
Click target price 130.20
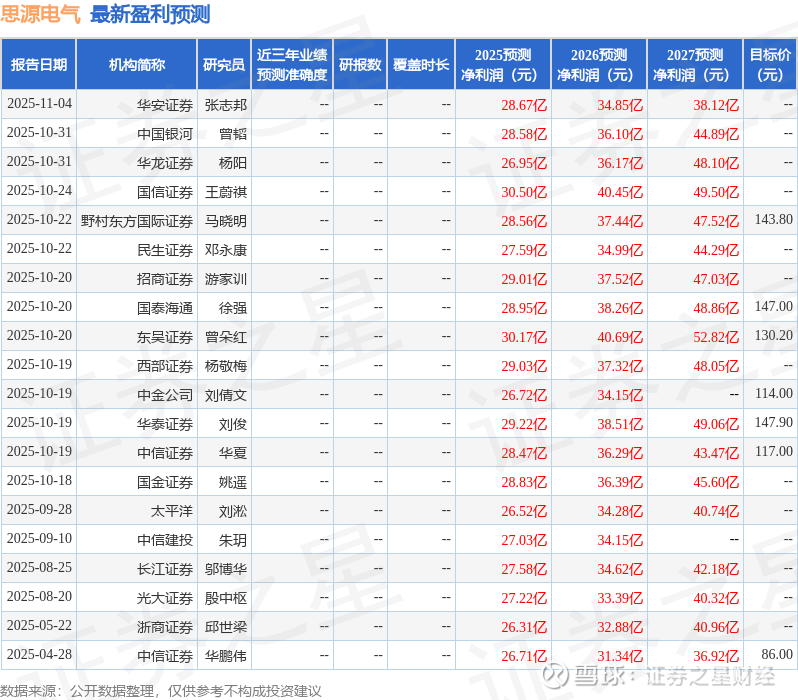(774, 335)
